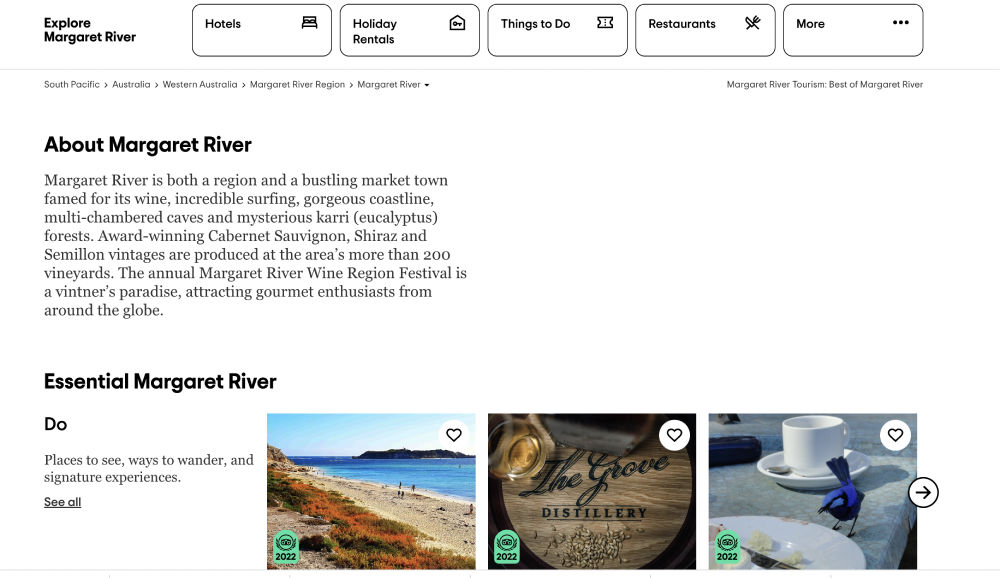Click the three dots More icon
1000x578 pixels.
tap(901, 22)
